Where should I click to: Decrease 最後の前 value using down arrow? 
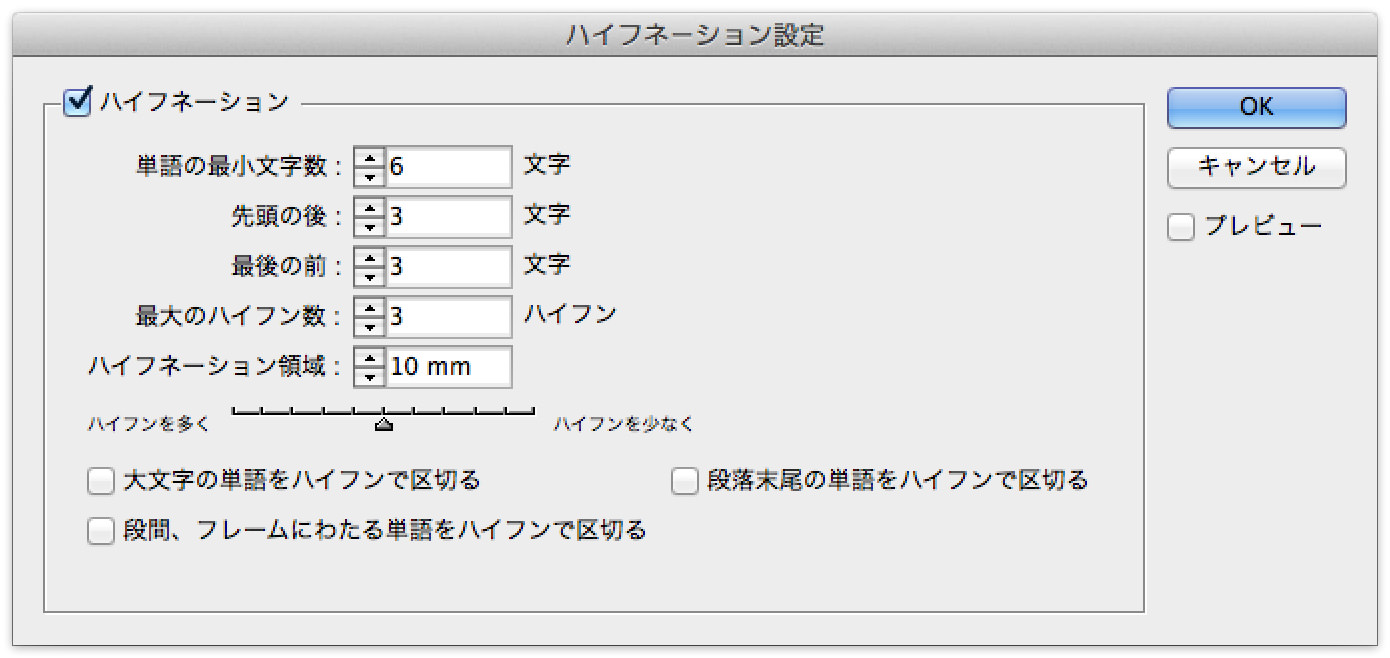click(370, 276)
